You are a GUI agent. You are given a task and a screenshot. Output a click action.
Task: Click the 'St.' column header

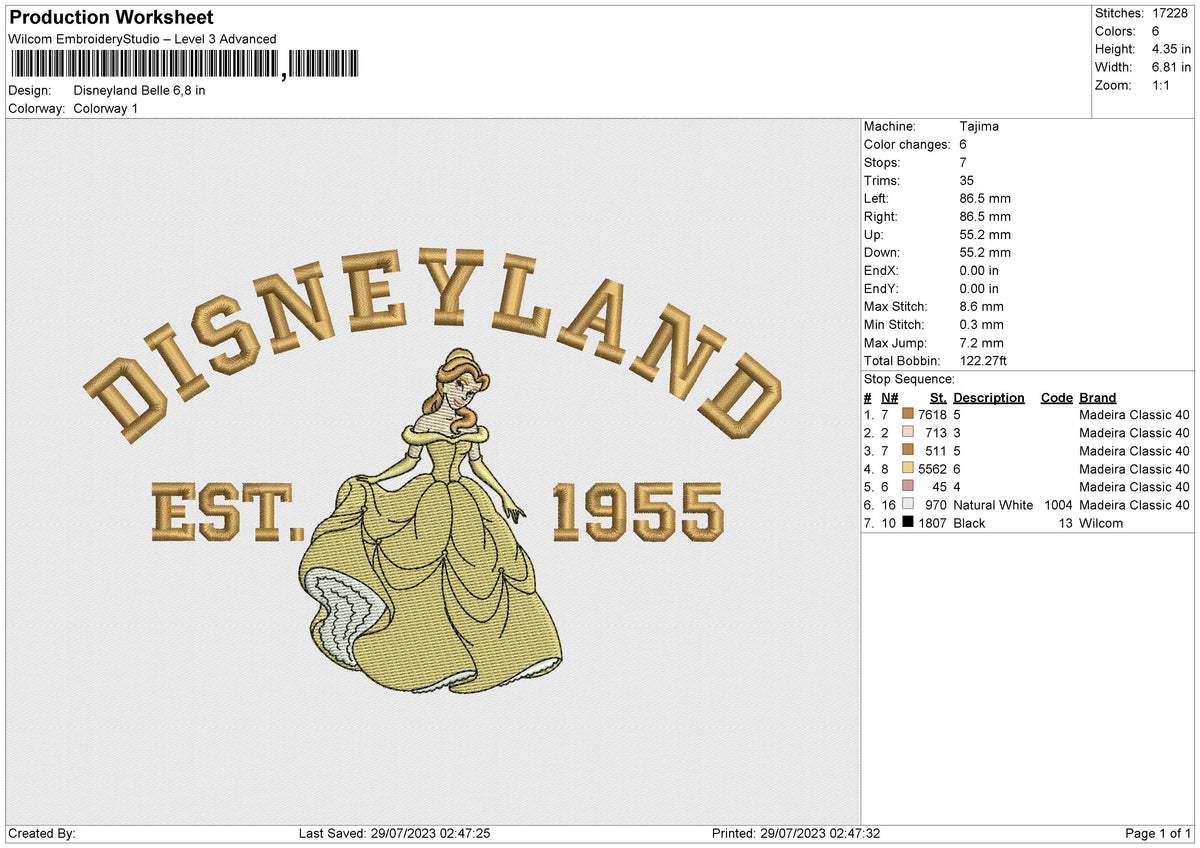pos(939,397)
